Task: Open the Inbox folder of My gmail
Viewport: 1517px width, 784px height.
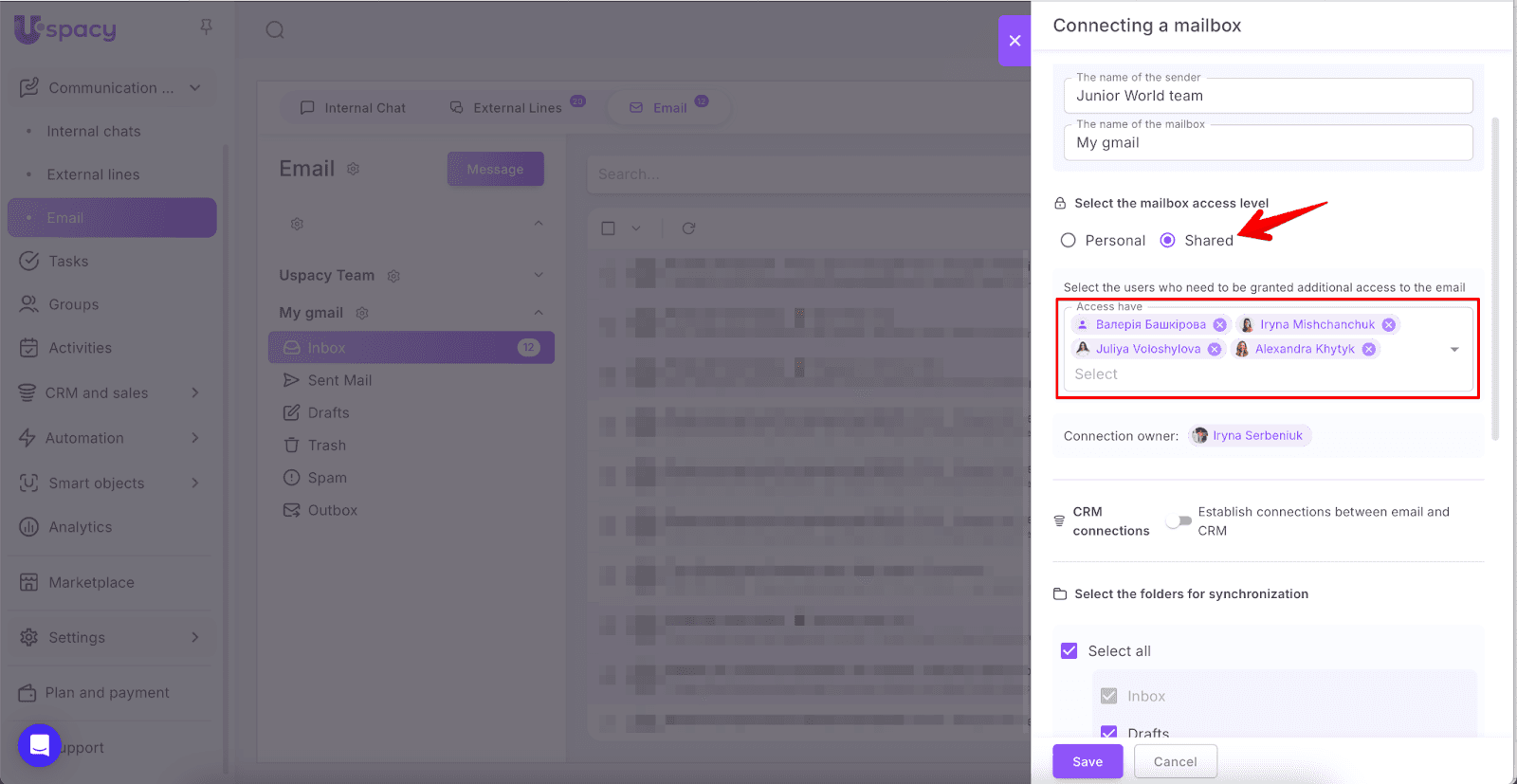Action: click(411, 348)
